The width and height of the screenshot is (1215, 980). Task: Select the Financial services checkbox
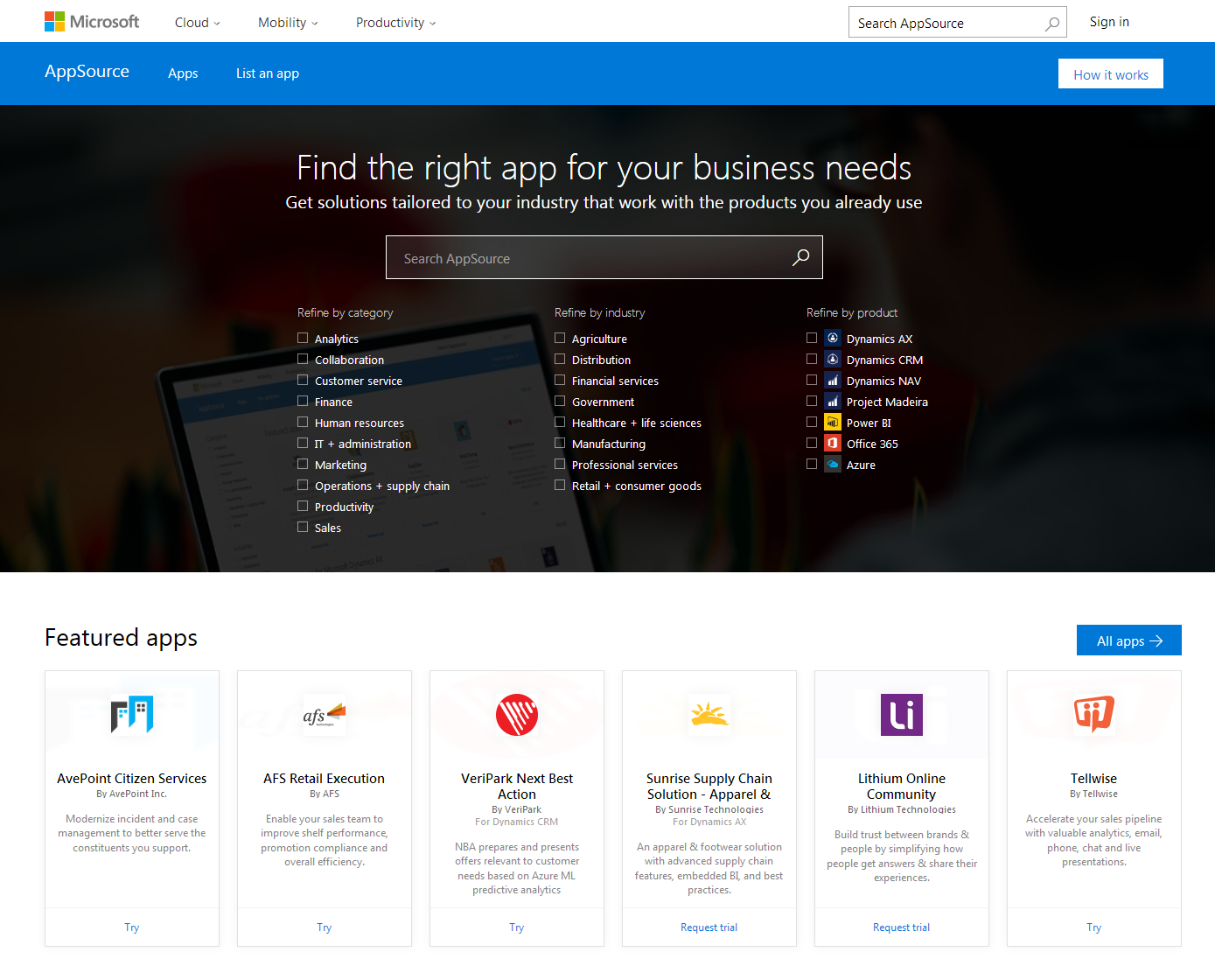560,380
